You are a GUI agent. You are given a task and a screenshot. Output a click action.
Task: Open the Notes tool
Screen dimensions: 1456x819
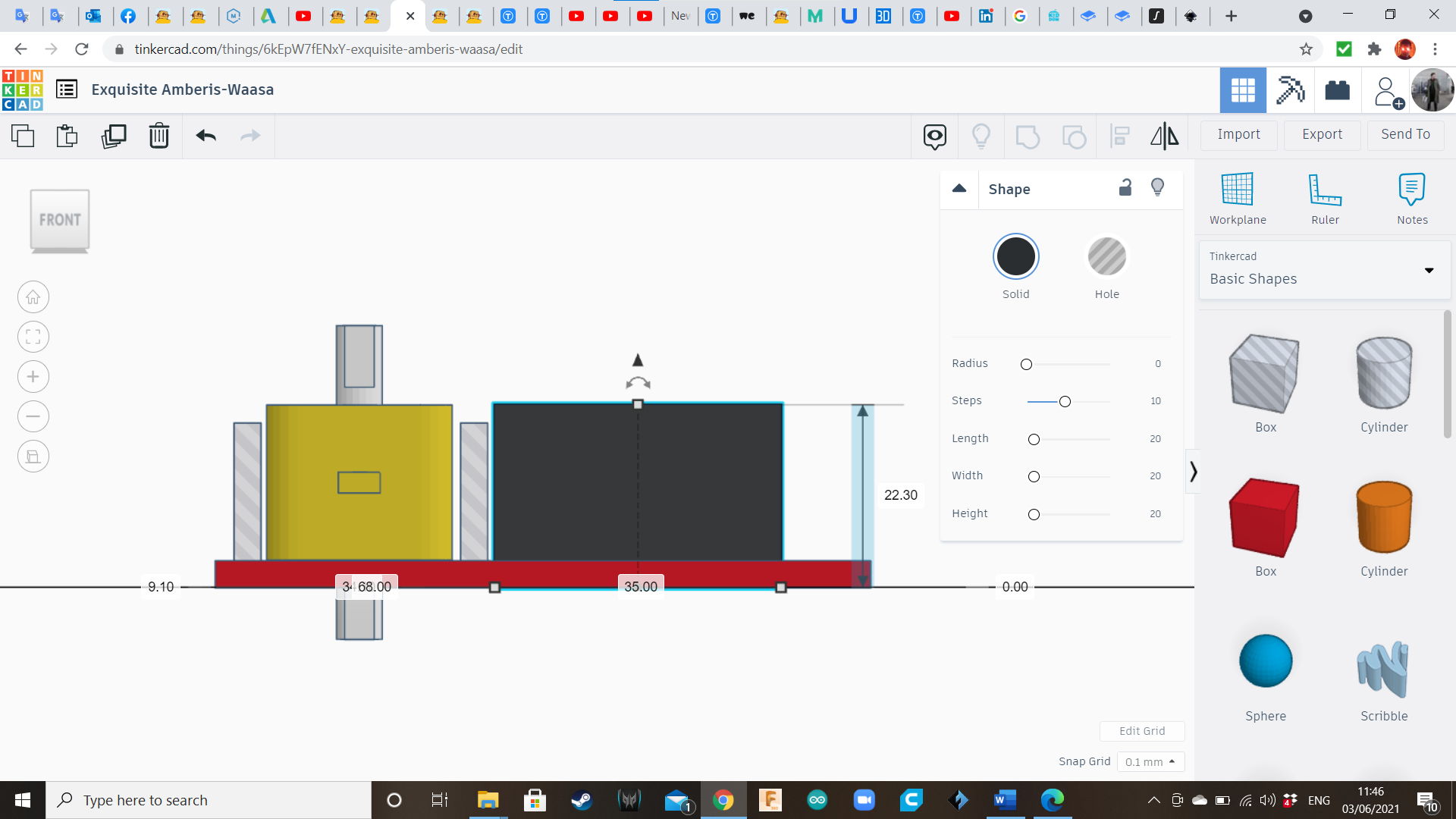point(1412,197)
